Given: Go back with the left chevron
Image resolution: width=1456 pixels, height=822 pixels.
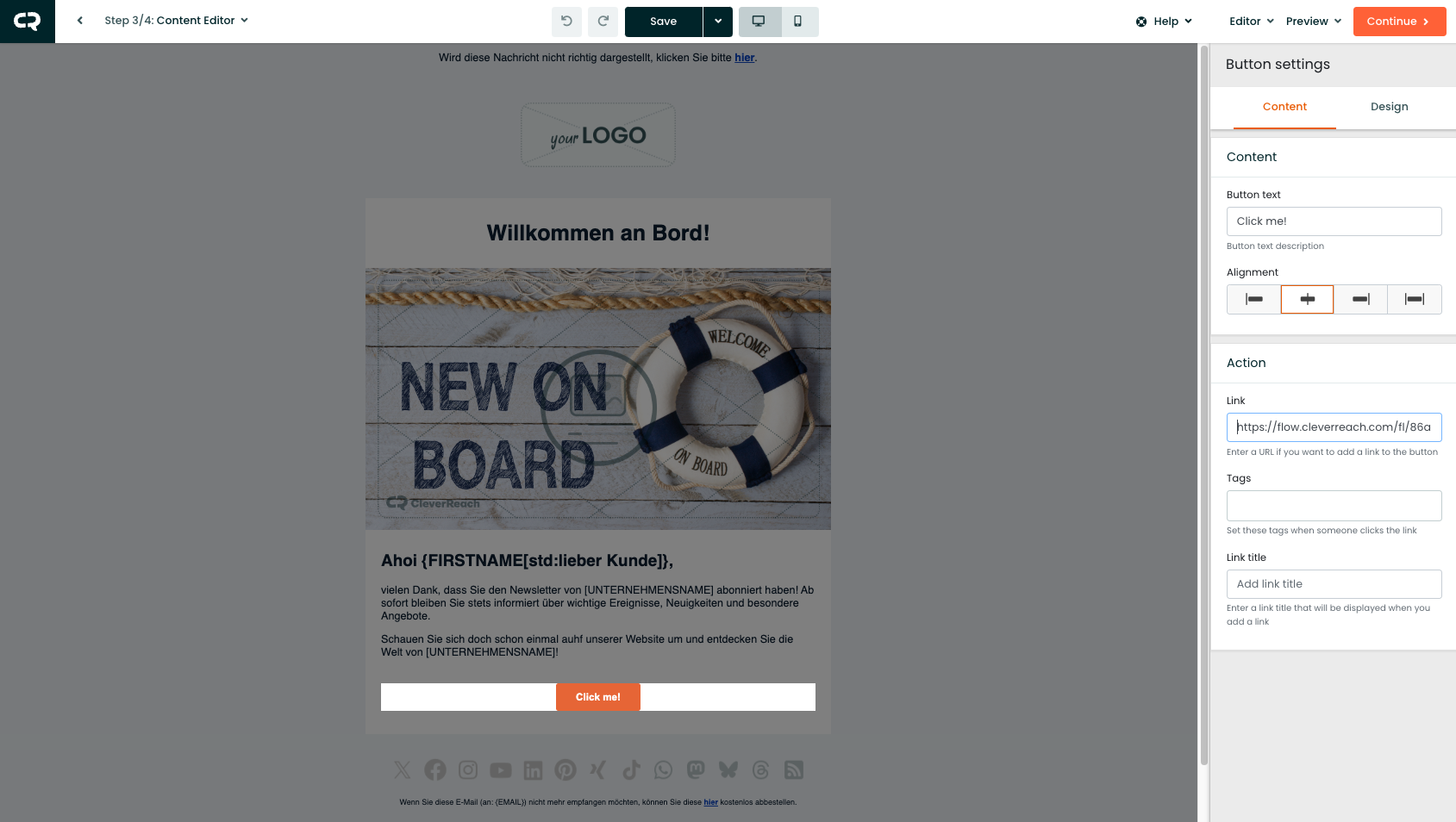Looking at the screenshot, I should coord(80,21).
